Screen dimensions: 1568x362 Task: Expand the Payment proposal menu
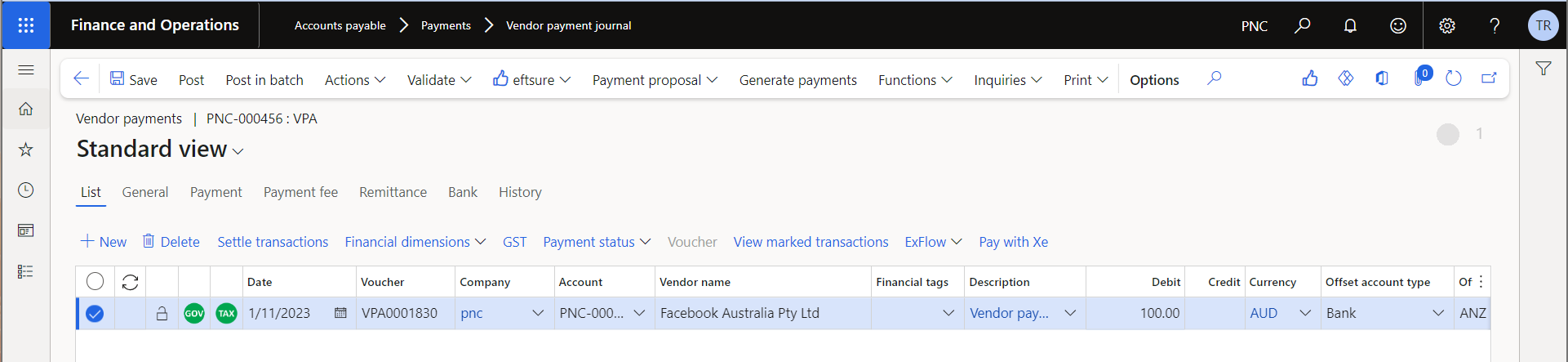[655, 80]
